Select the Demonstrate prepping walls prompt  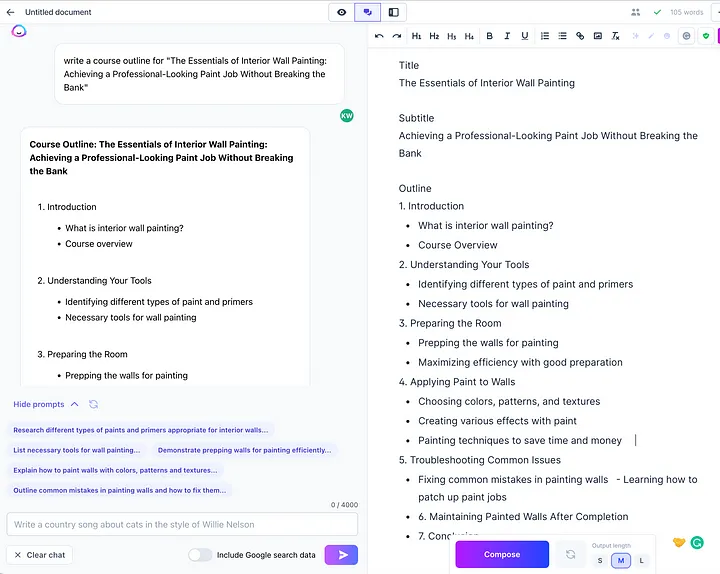(x=244, y=450)
